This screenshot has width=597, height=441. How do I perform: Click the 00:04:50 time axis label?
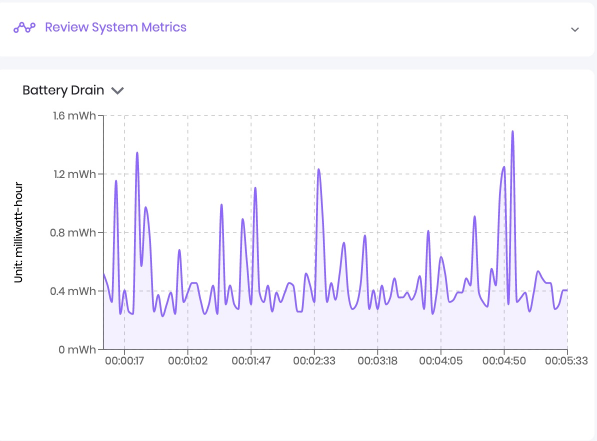tap(504, 361)
